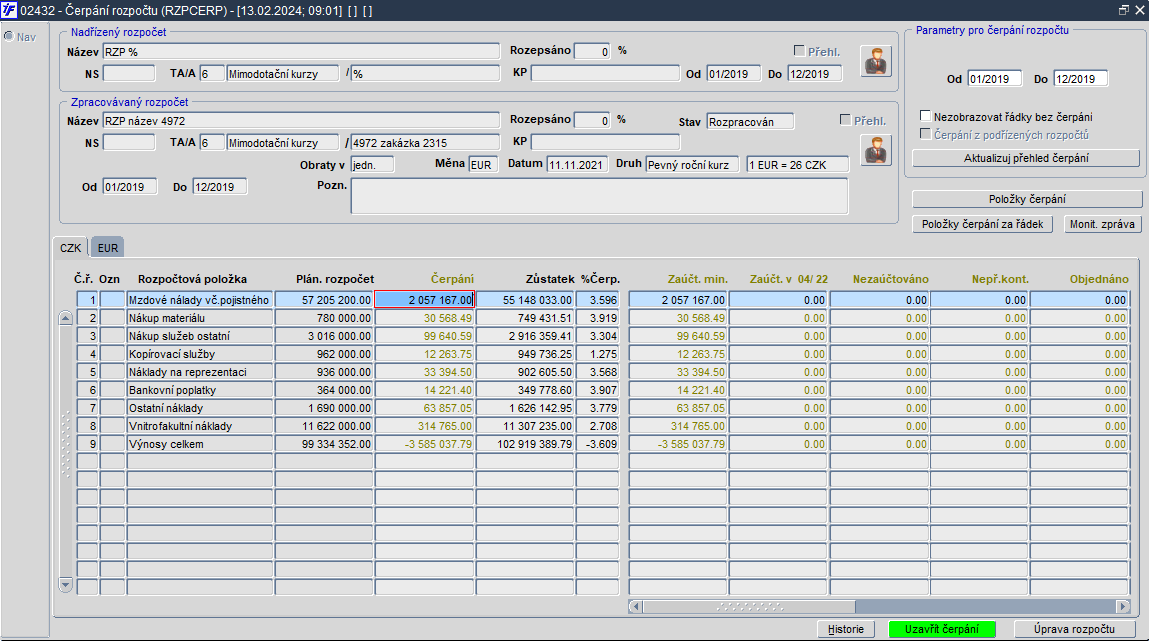This screenshot has height=641, width=1149.
Task: Select row Kopírovací služby
Action: tap(199, 354)
